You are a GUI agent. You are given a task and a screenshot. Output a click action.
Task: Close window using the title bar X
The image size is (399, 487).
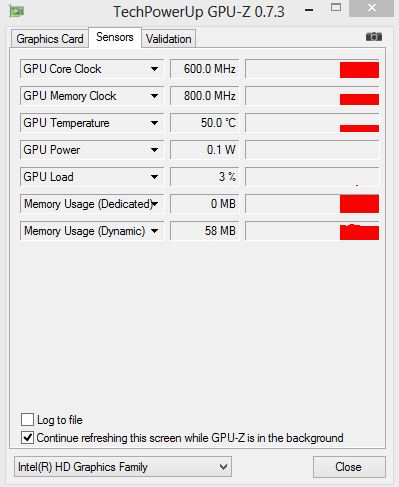371,8
